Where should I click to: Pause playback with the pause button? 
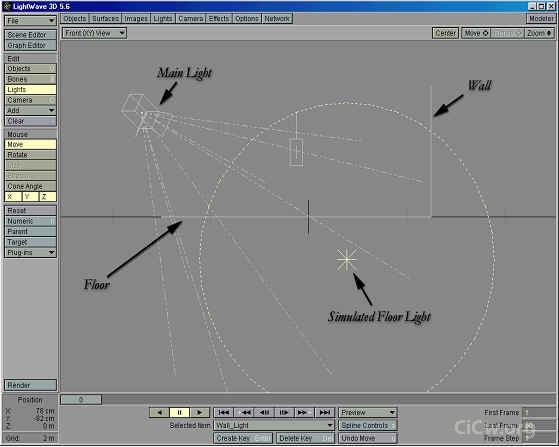179,412
